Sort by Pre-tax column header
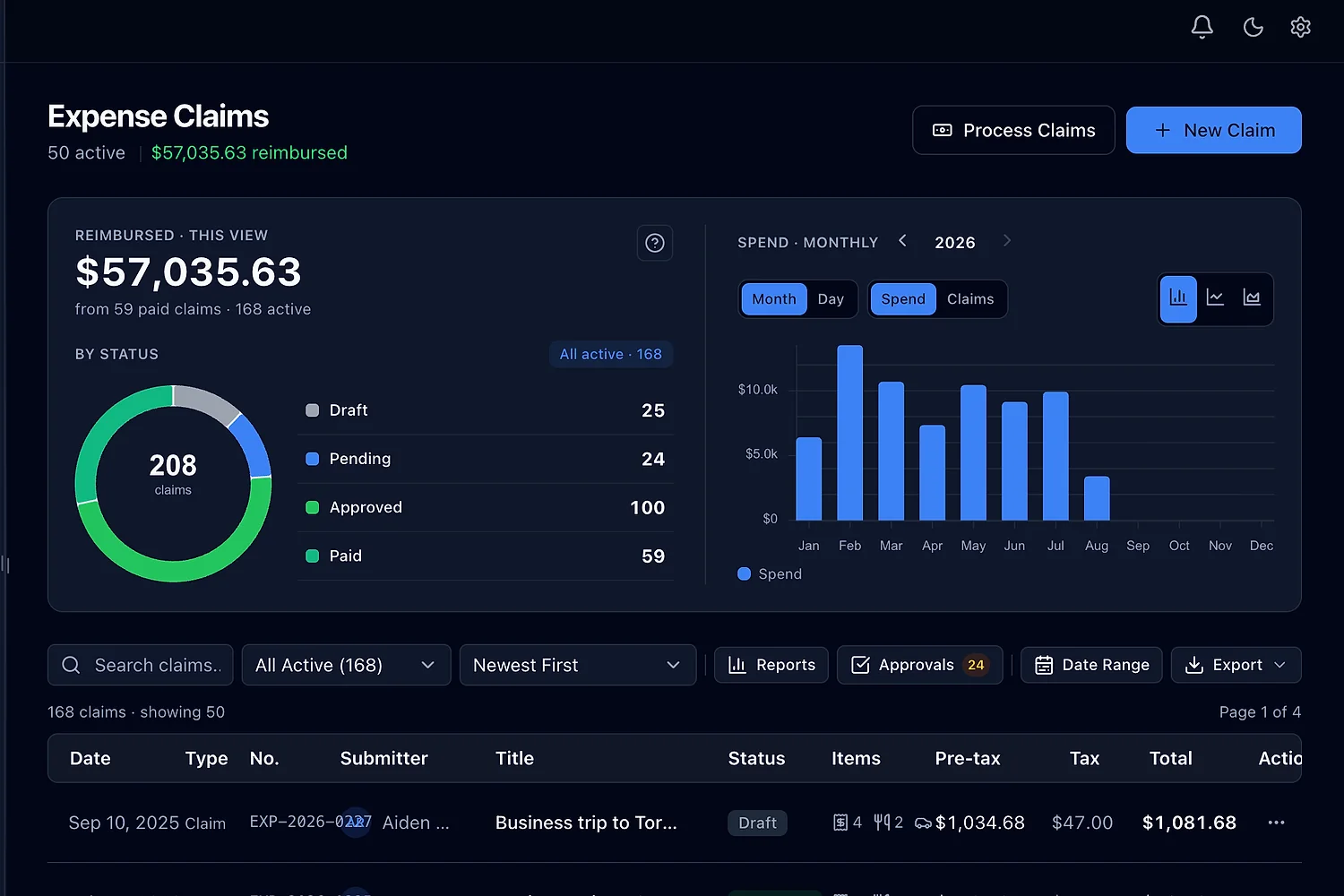Viewport: 1344px width, 896px height. (968, 759)
